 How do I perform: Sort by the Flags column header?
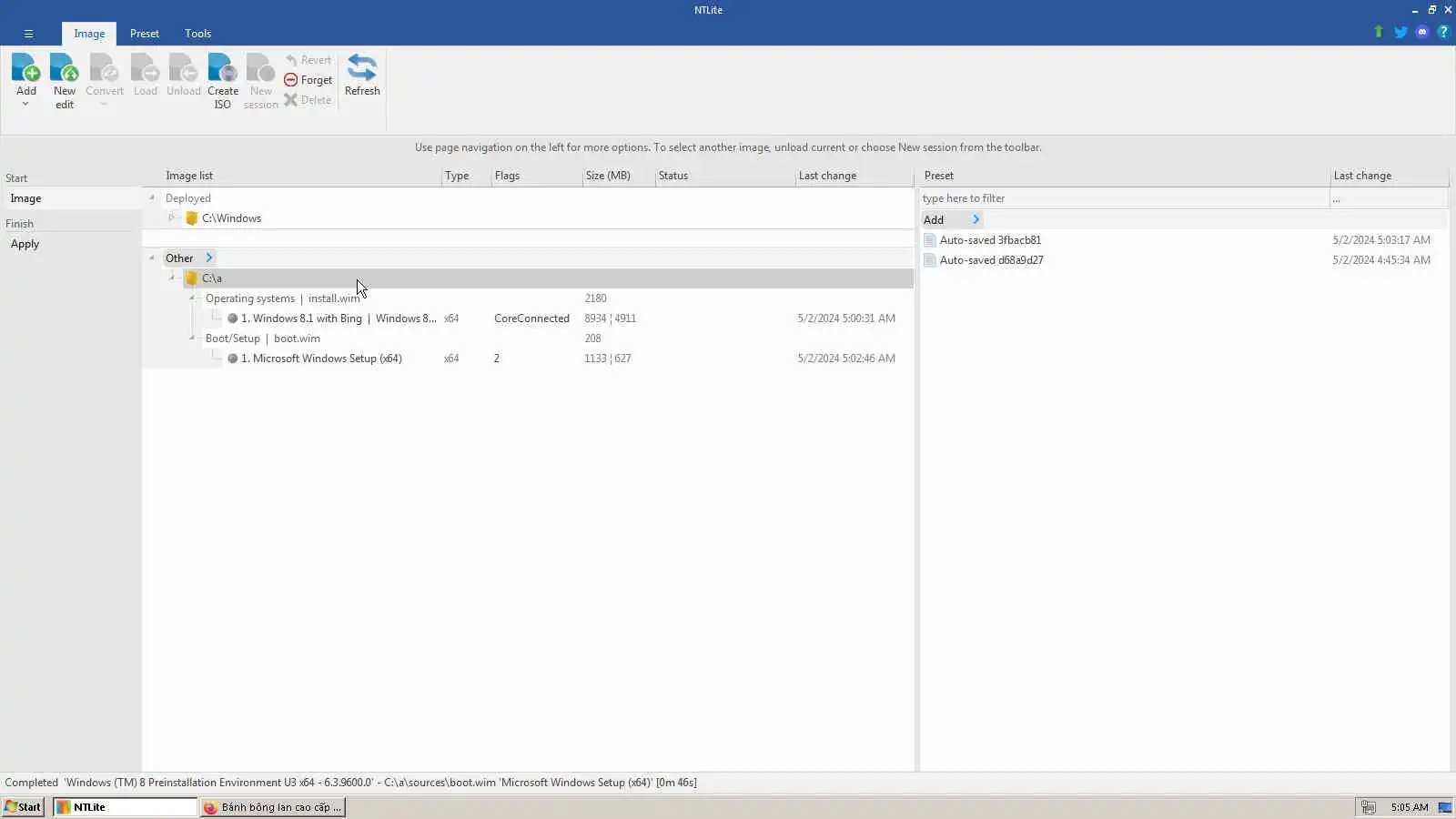tap(507, 176)
